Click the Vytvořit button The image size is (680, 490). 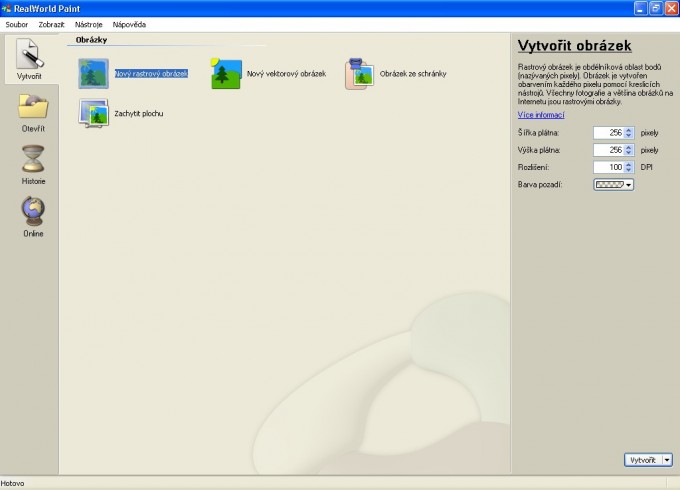click(644, 460)
